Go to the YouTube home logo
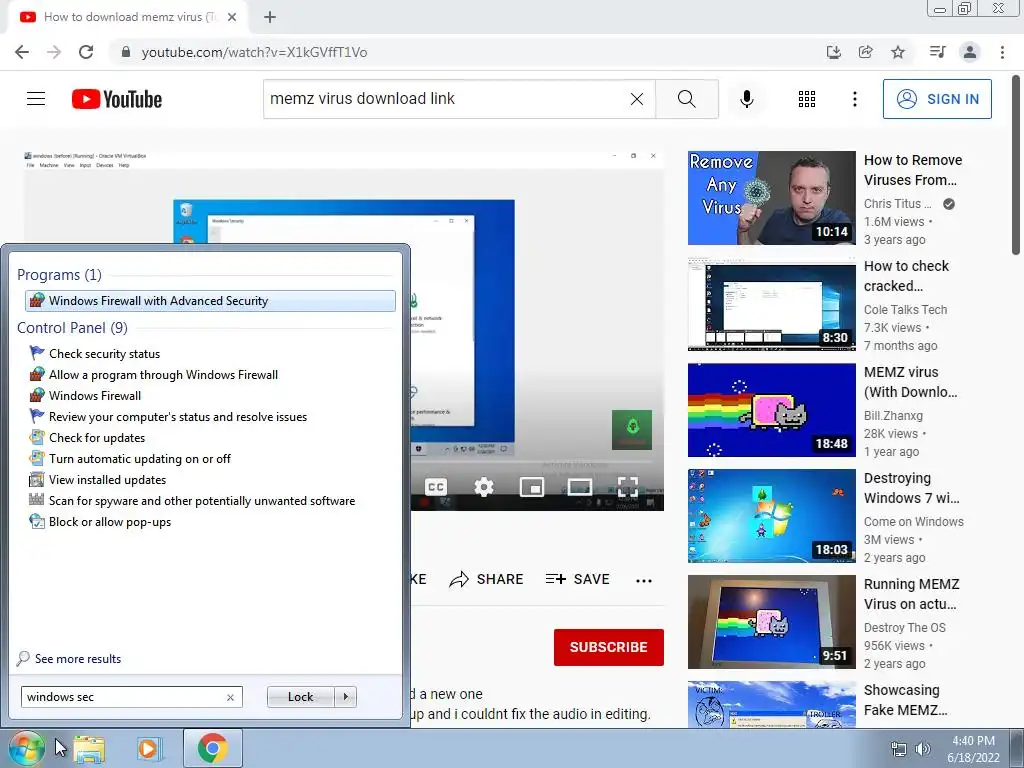 point(117,99)
